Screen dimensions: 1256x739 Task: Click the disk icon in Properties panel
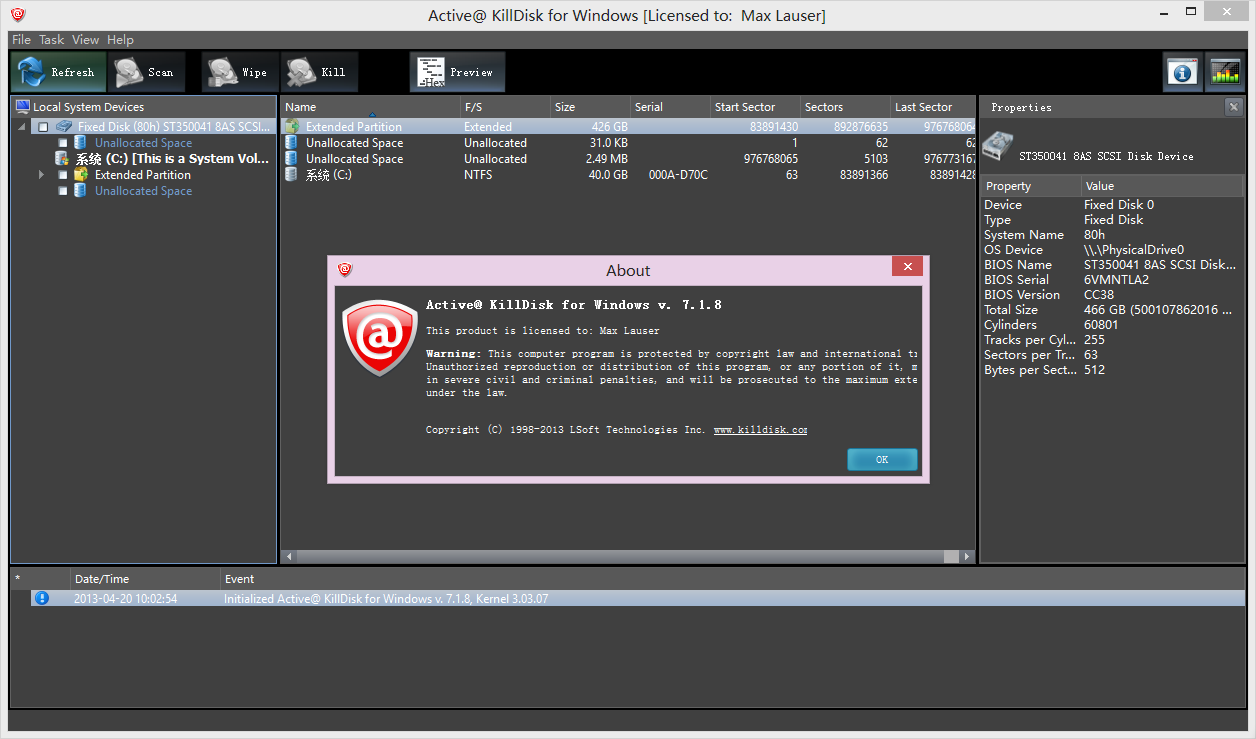coord(997,147)
